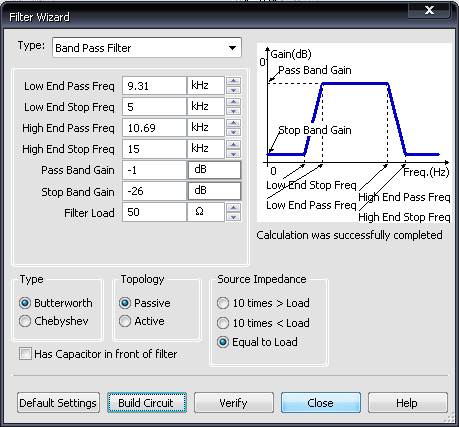Choose source impedance Equal to Load
The width and height of the screenshot is (459, 427).
[257, 342]
